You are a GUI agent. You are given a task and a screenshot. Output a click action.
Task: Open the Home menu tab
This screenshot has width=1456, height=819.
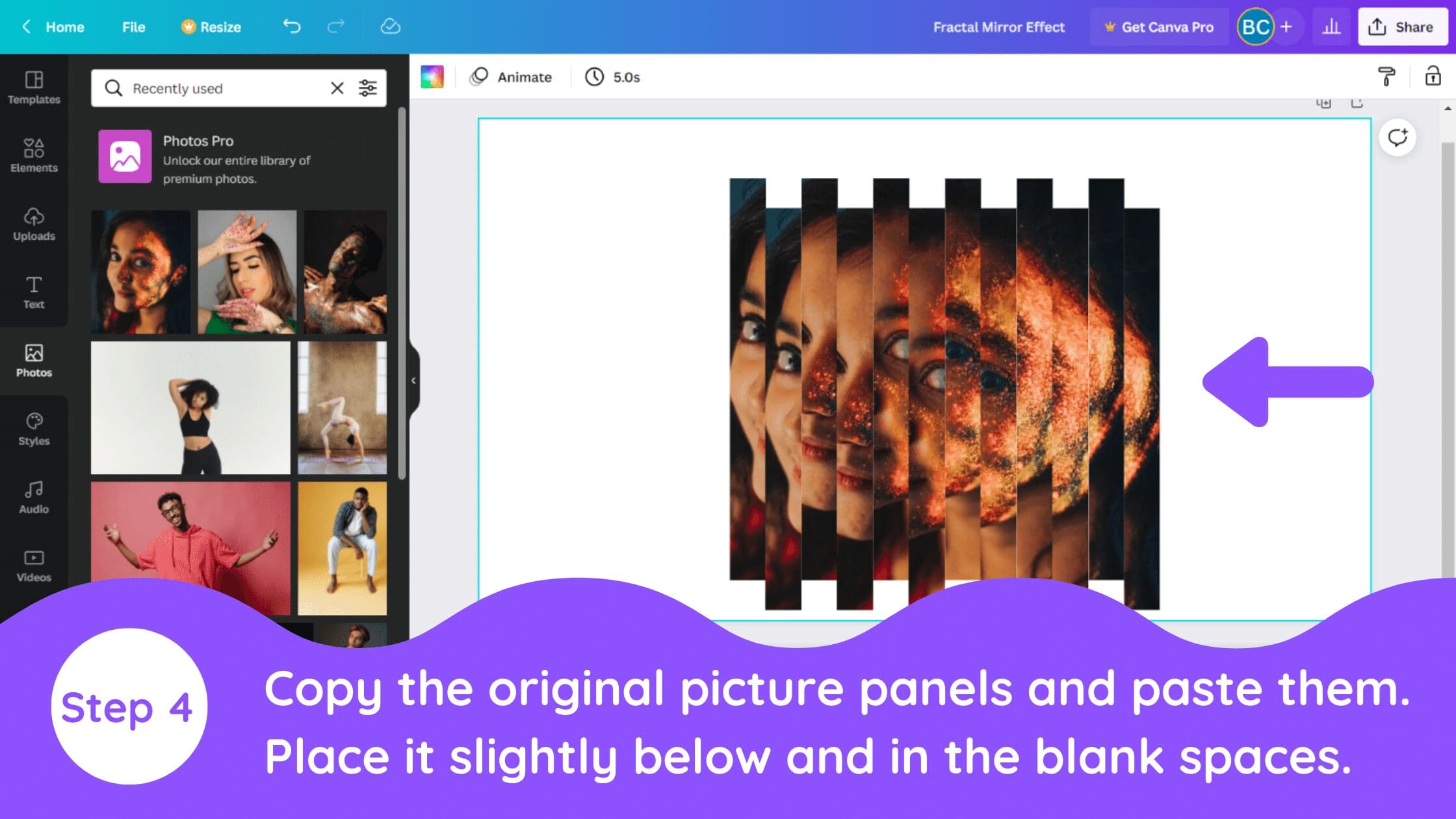(x=64, y=27)
